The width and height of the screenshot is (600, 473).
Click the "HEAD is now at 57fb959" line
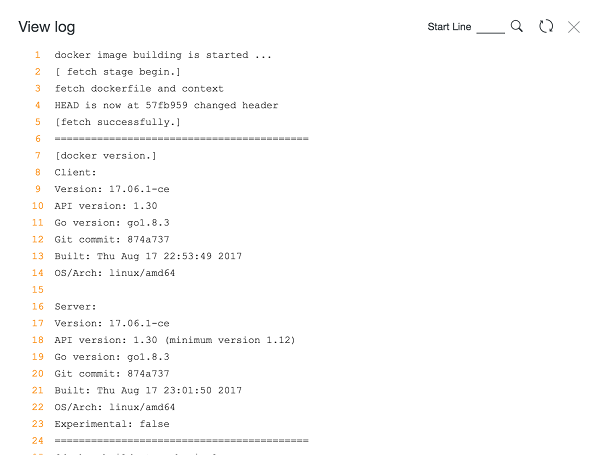pyautogui.click(x=166, y=105)
